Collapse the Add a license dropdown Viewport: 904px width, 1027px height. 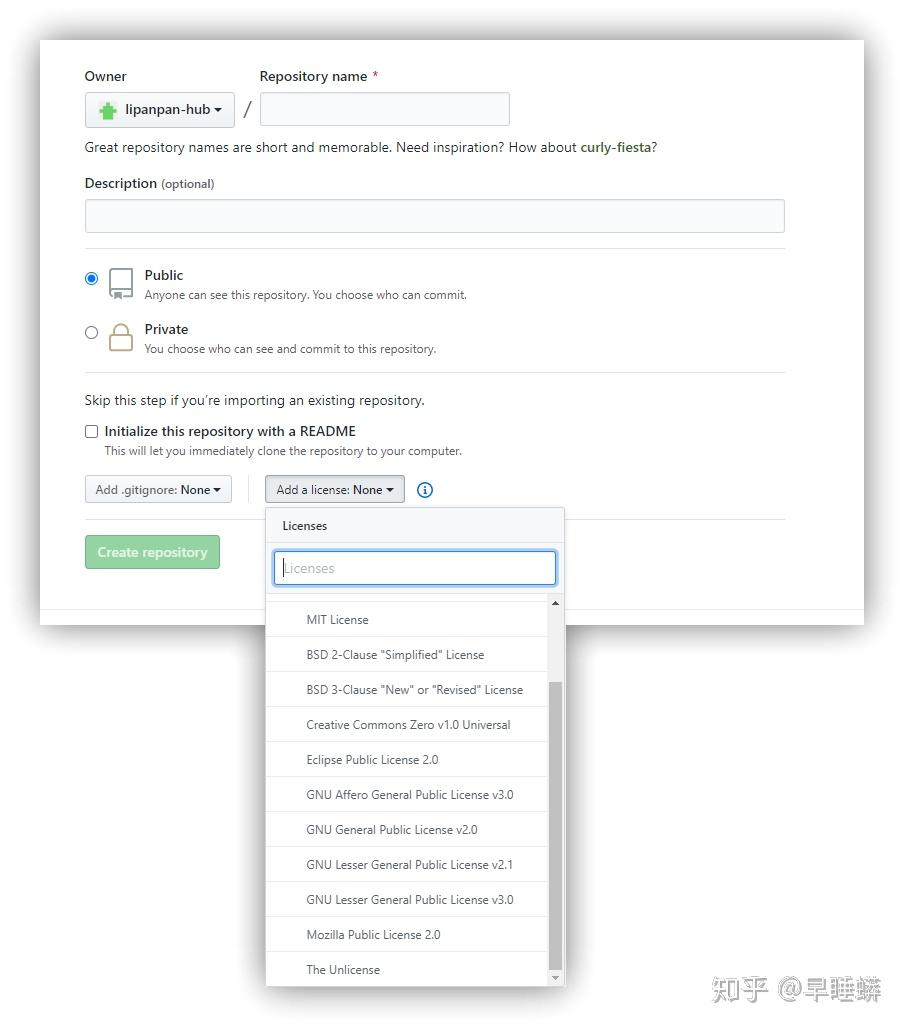point(335,490)
